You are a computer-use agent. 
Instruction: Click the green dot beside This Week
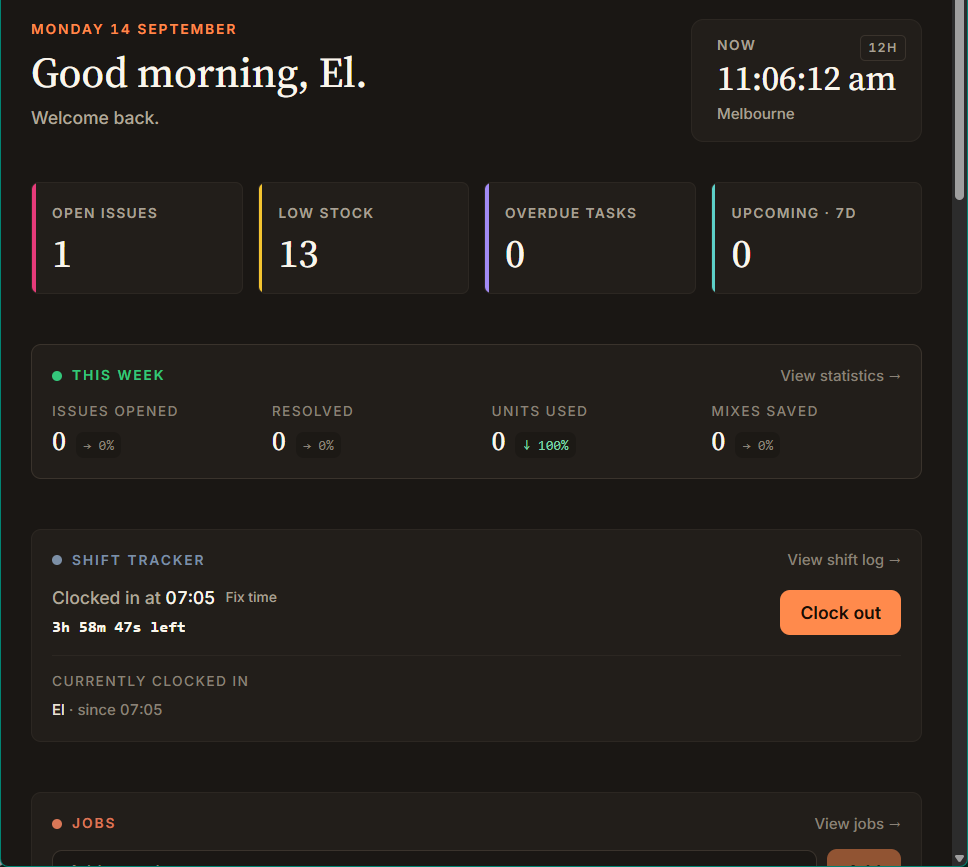pos(57,375)
